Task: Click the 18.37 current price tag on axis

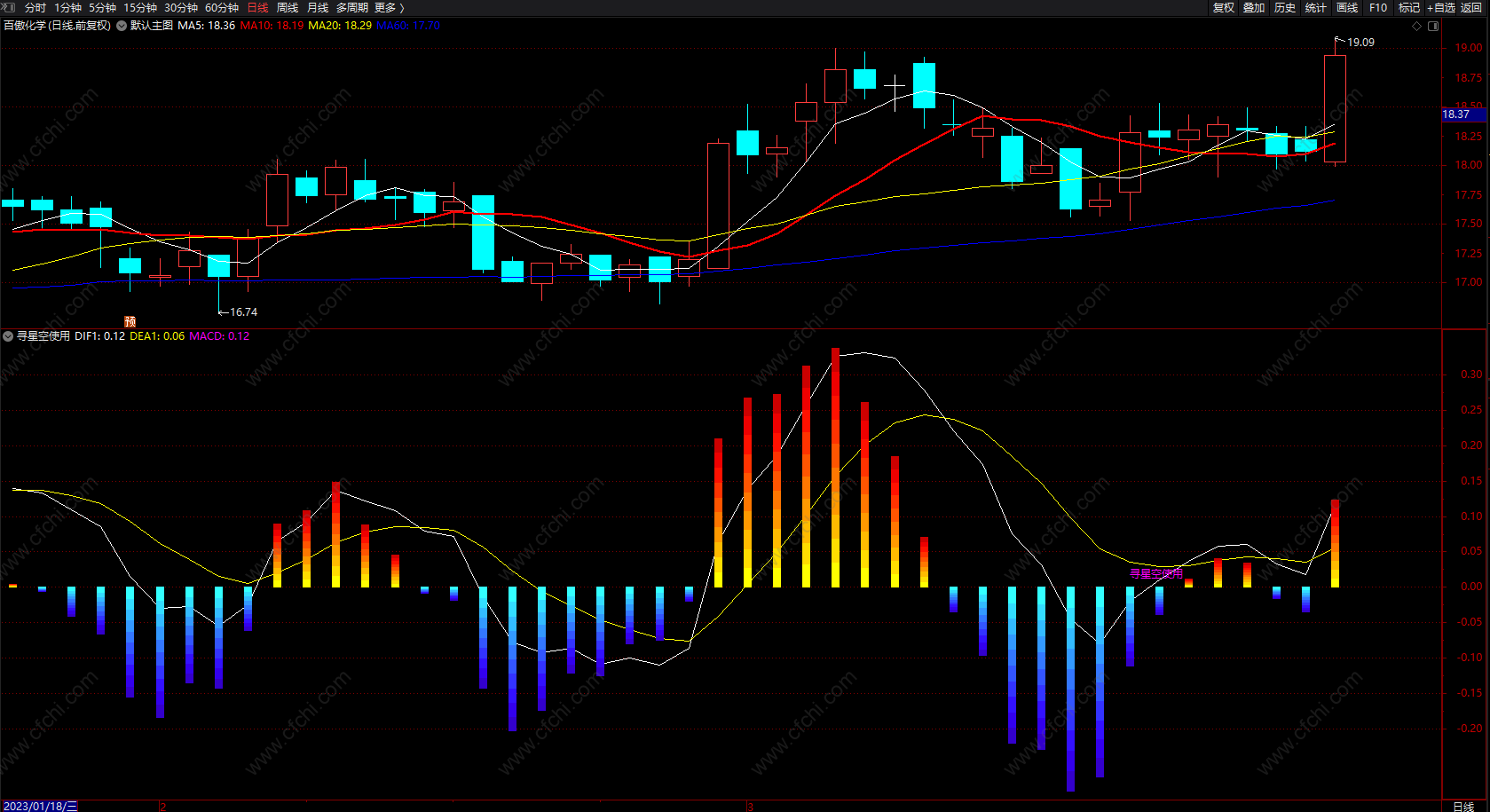Action: [x=1464, y=114]
